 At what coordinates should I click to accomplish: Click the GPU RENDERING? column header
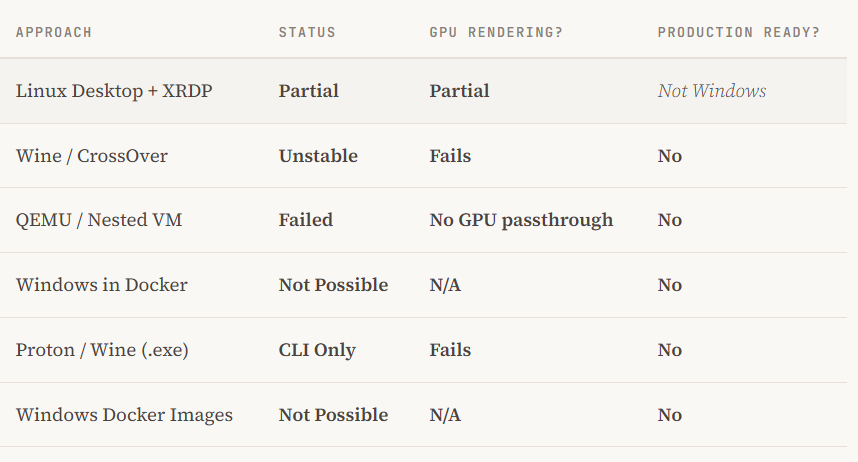tap(496, 32)
